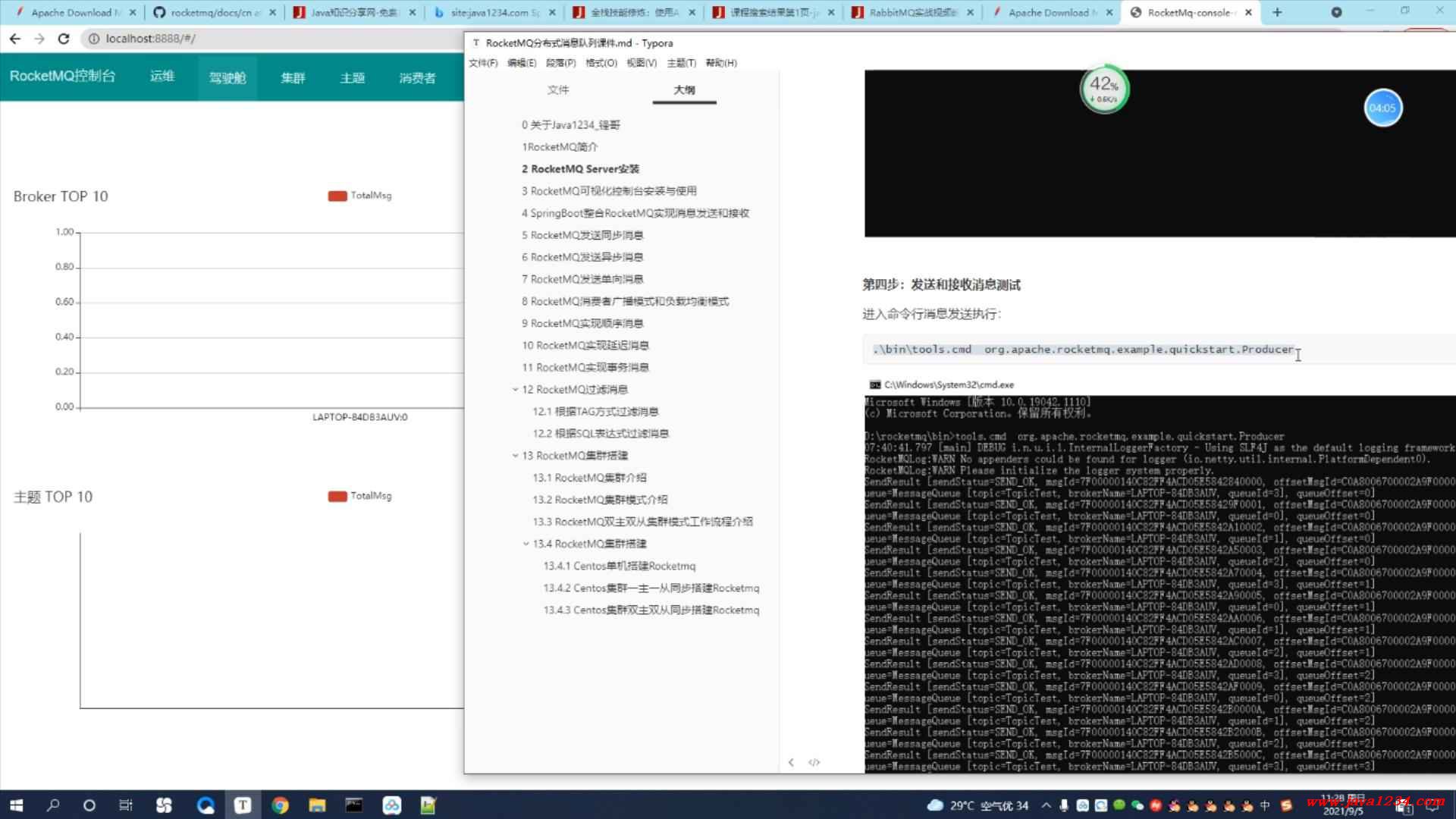This screenshot has width=1456, height=819.
Task: Open Typora 文件(F) menu
Action: point(483,63)
